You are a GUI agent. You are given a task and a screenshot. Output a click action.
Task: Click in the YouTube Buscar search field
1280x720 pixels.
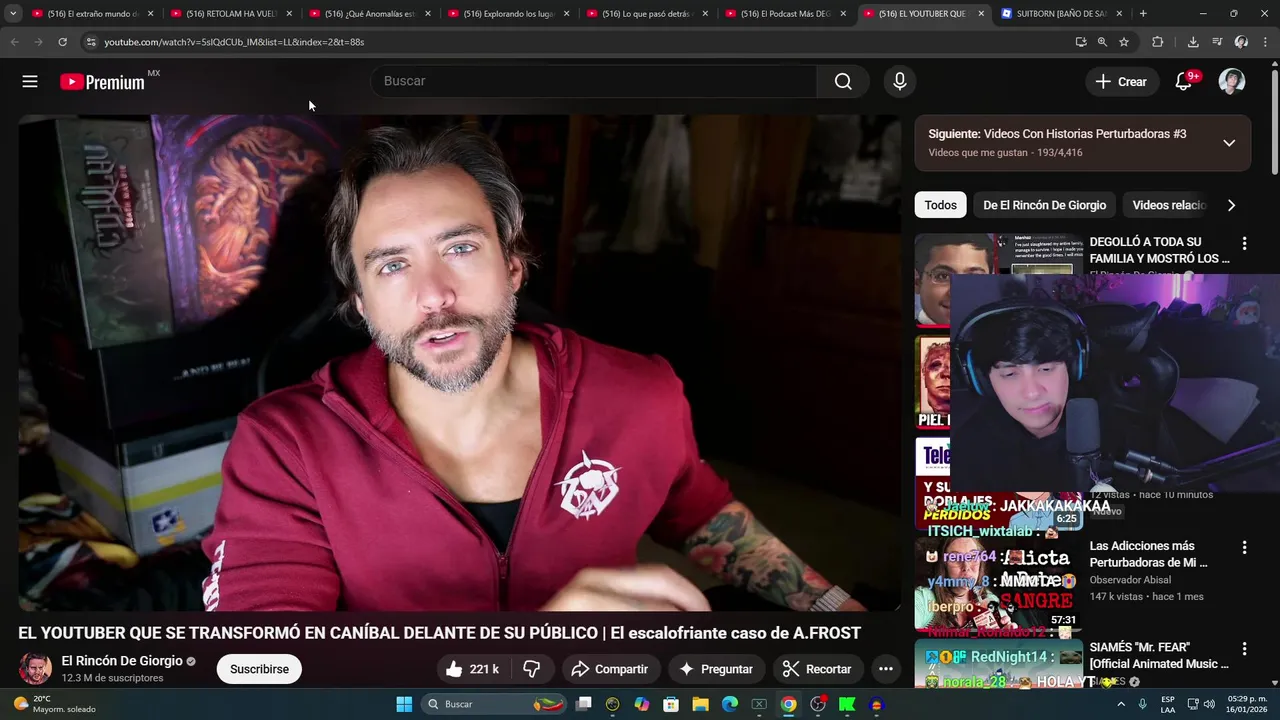[x=594, y=82]
